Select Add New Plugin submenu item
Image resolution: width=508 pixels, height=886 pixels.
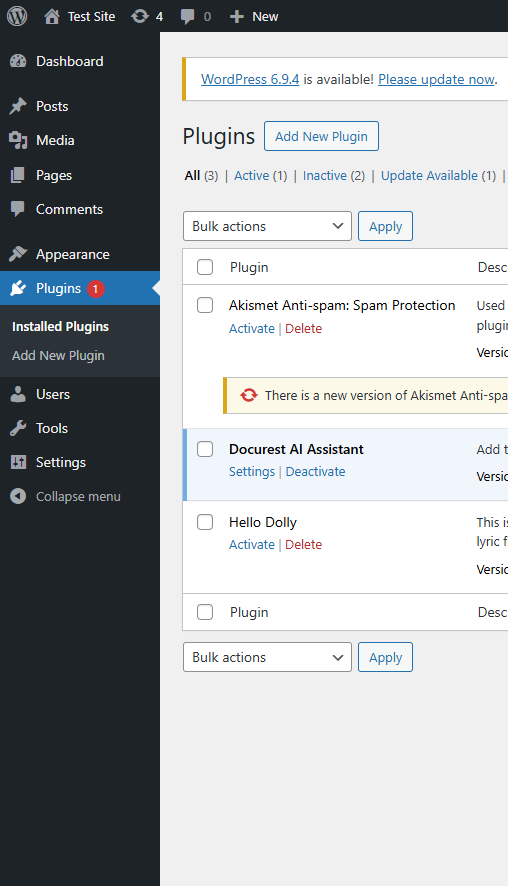[x=58, y=355]
